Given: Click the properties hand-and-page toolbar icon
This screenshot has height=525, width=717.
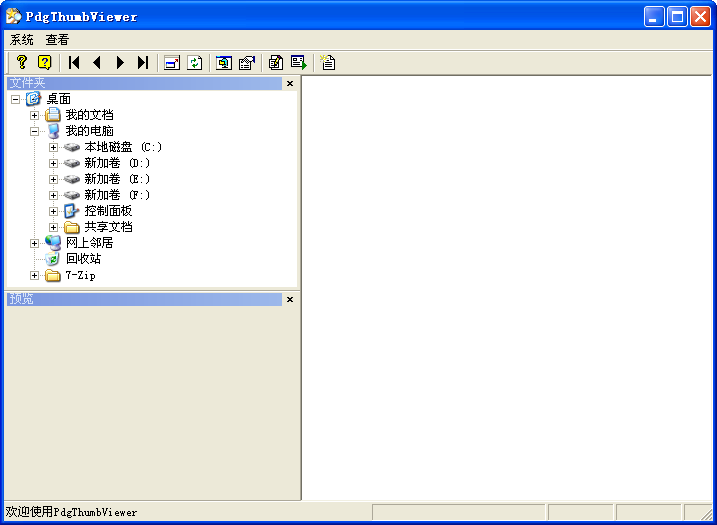Looking at the screenshot, I should pyautogui.click(x=247, y=62).
